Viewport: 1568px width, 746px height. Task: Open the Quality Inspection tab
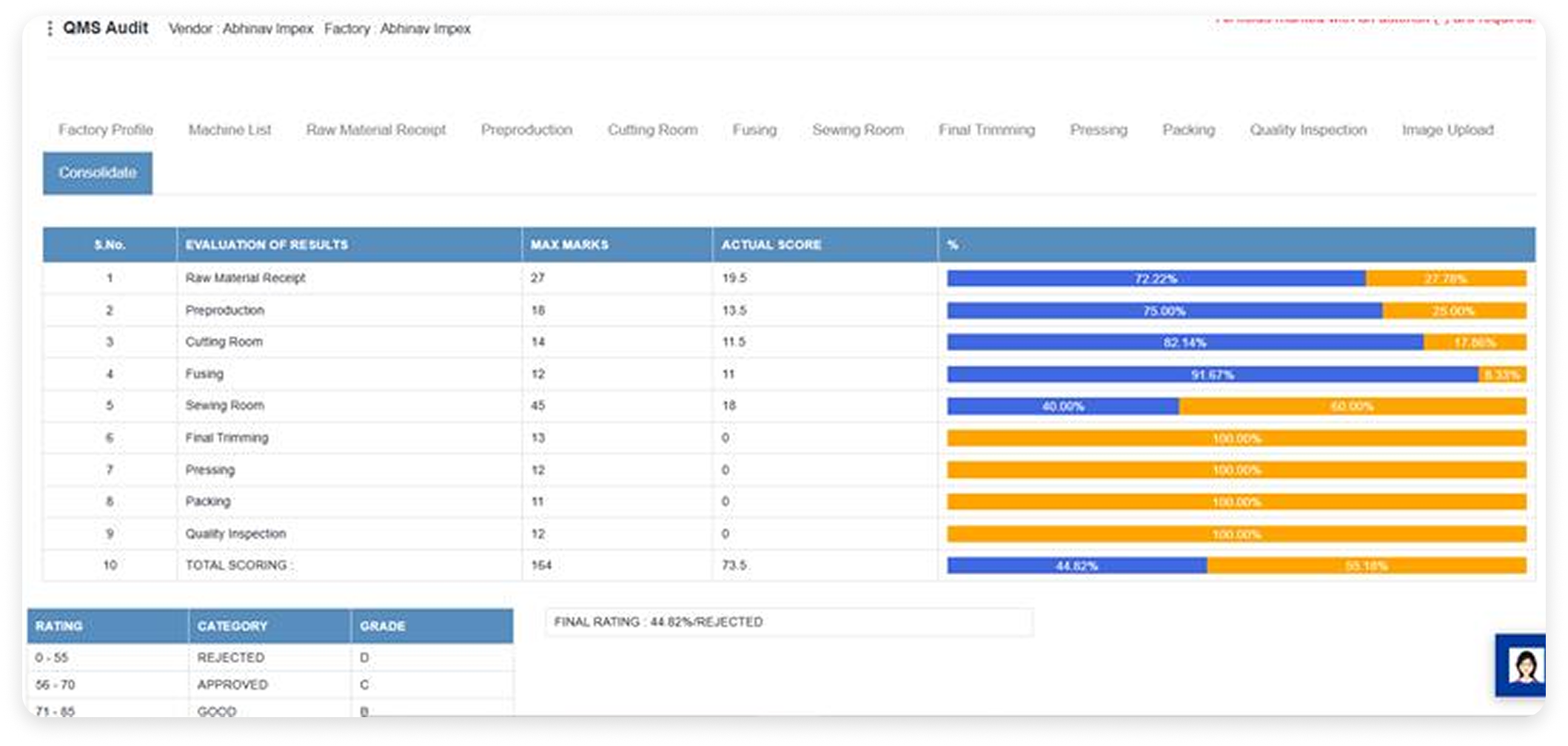[x=1308, y=130]
